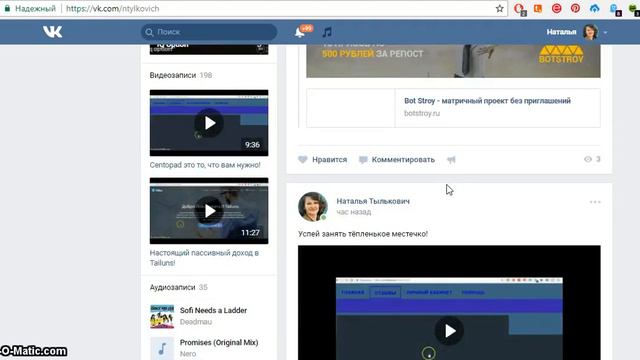Open 'Настоящий пассивный доход в Tailuns!' title
The width and height of the screenshot is (640, 360).
tap(204, 258)
